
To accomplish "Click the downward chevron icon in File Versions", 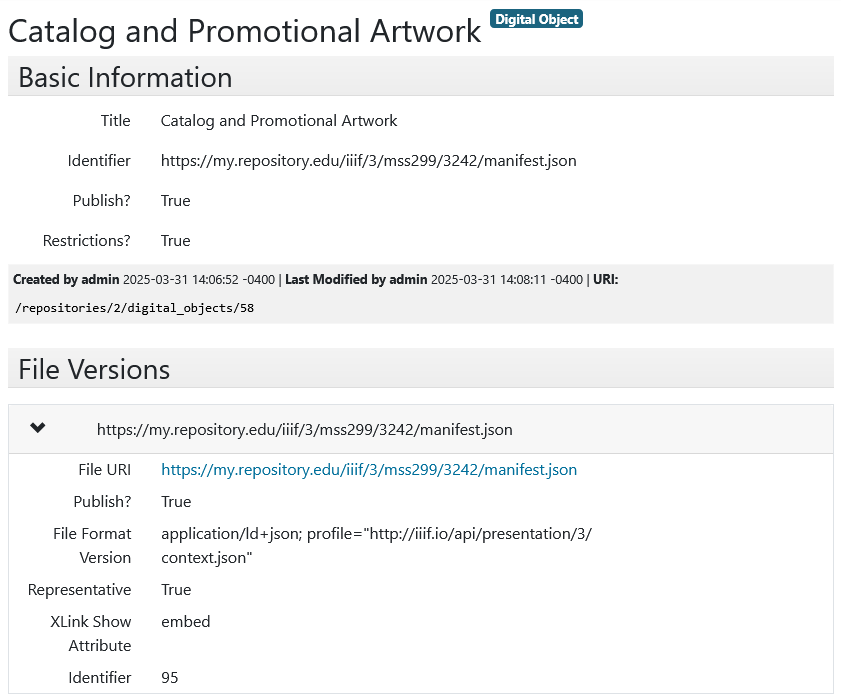I will 37,427.
